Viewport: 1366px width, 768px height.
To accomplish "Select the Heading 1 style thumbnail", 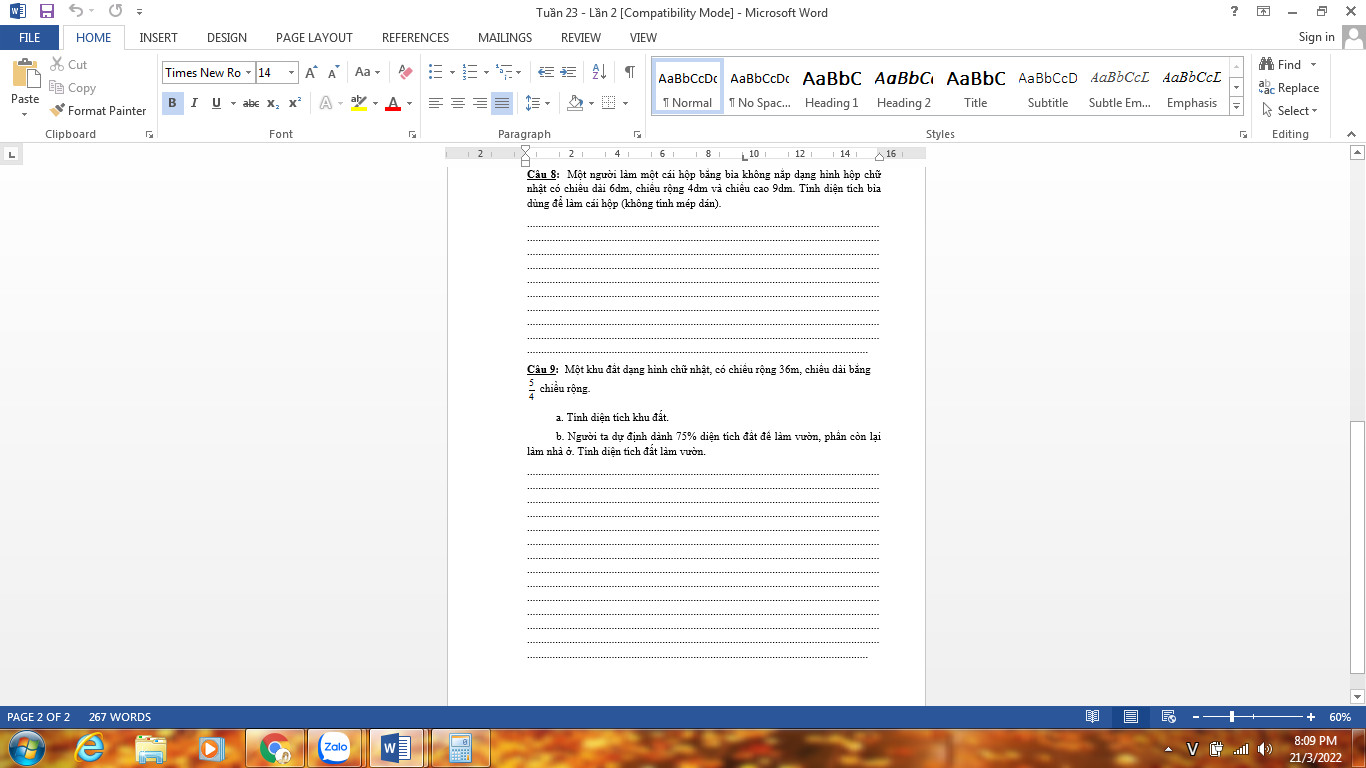I will [831, 88].
